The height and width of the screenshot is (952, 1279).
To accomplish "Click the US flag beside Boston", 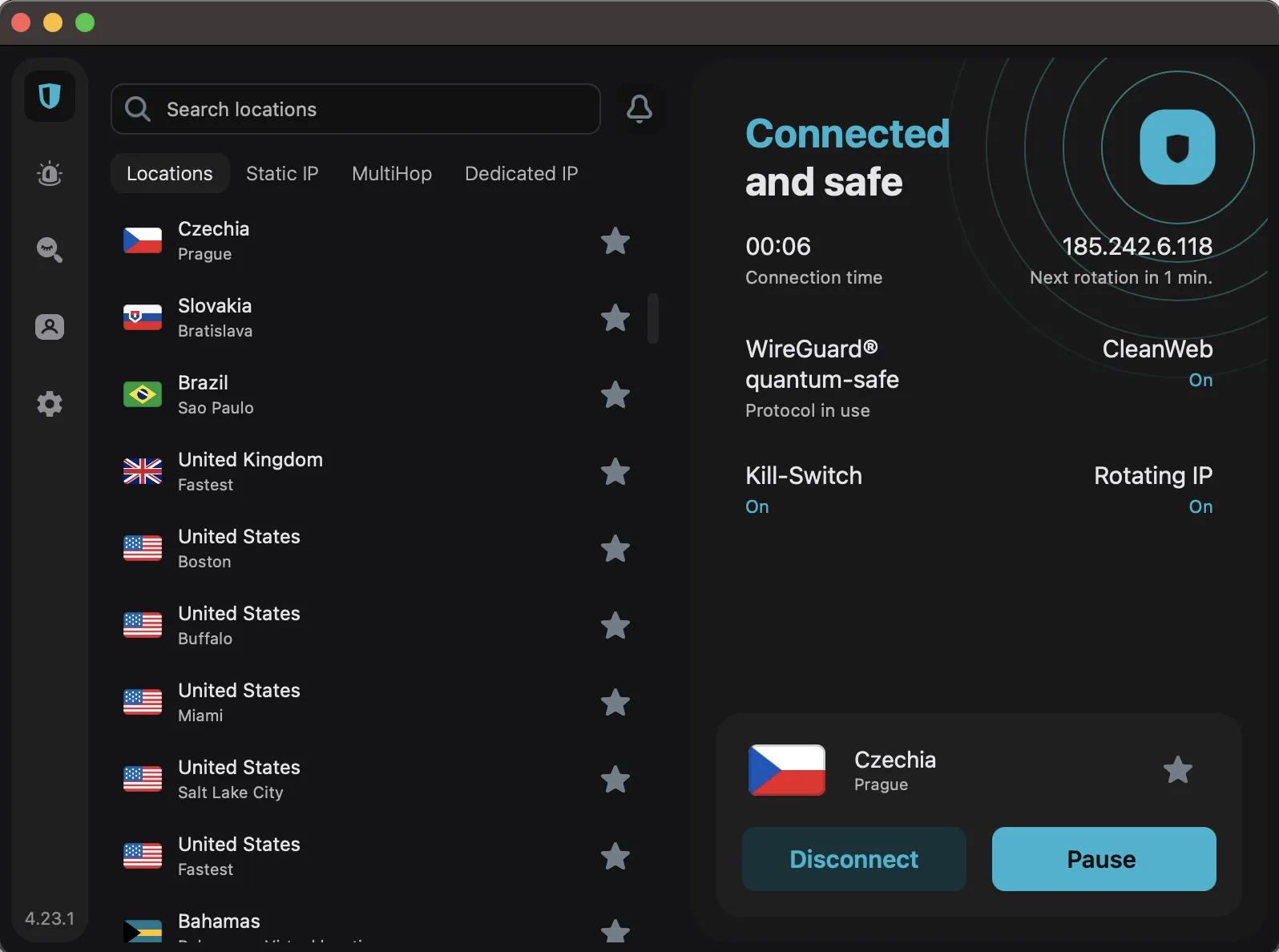I will click(143, 548).
